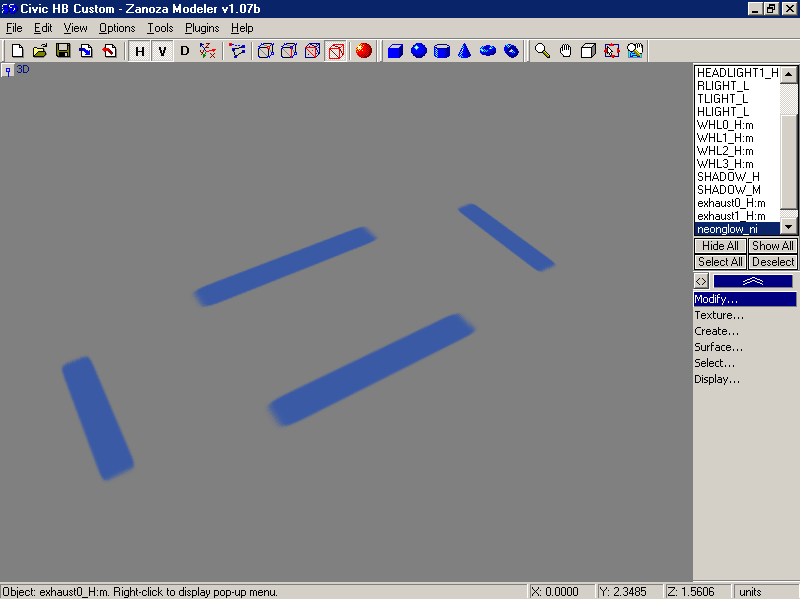Create a blue cube primitive
The width and height of the screenshot is (800, 600).
[x=395, y=51]
